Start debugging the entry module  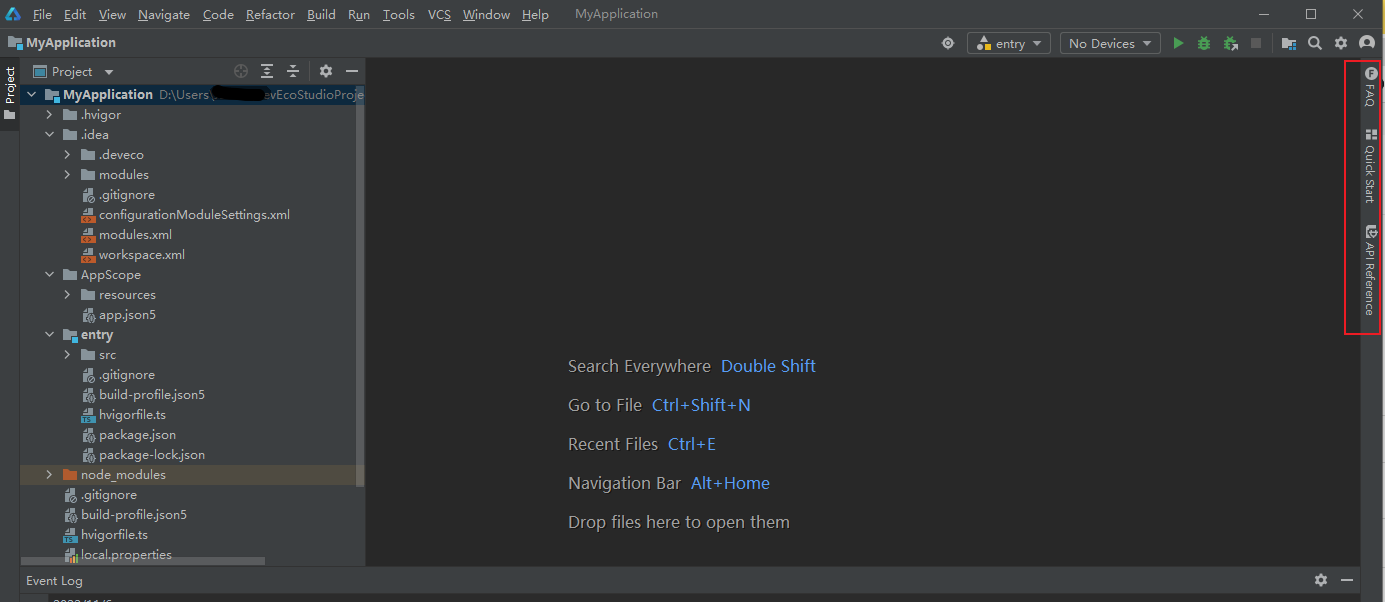click(1204, 43)
